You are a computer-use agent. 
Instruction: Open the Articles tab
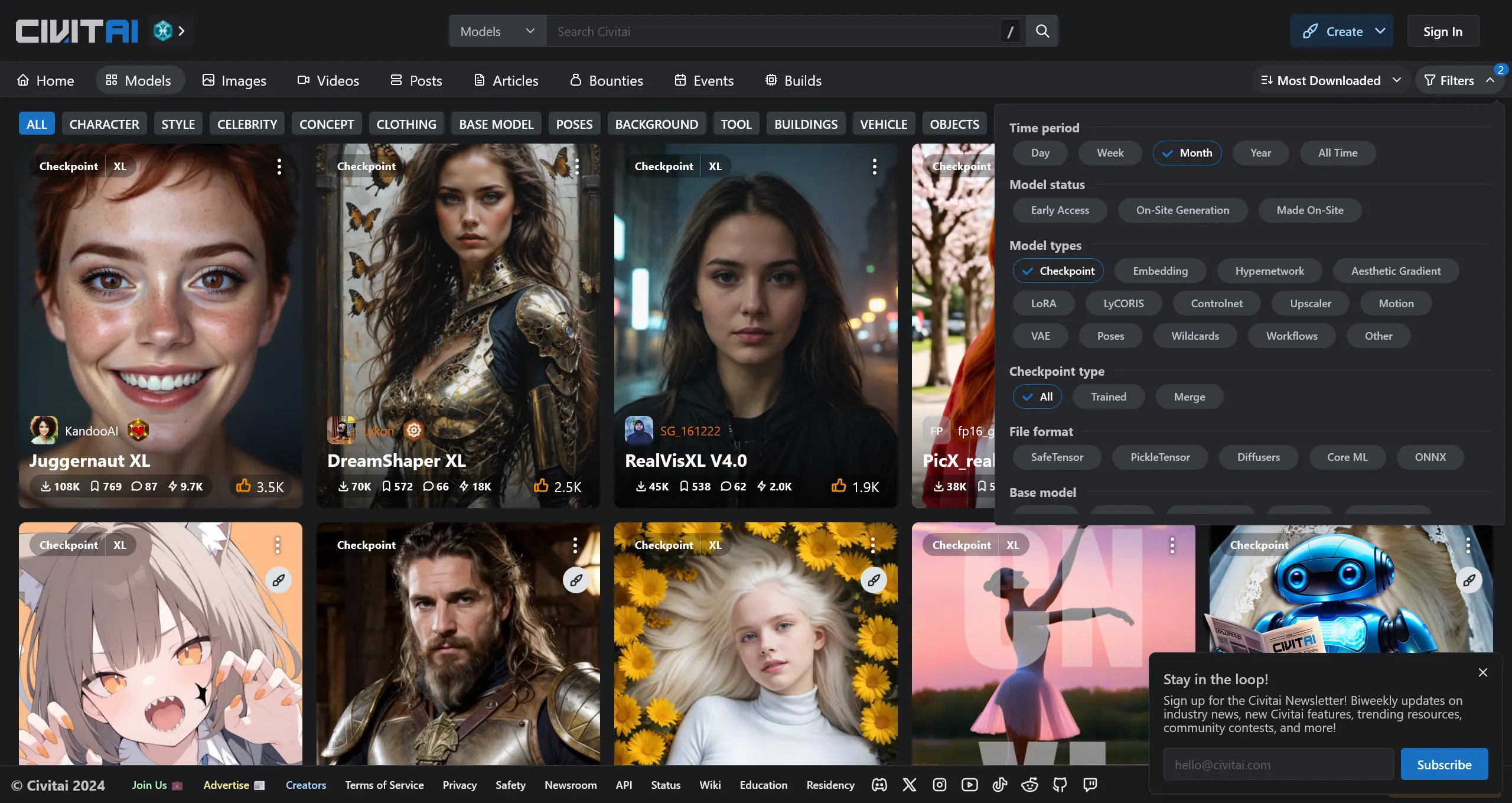pos(506,80)
